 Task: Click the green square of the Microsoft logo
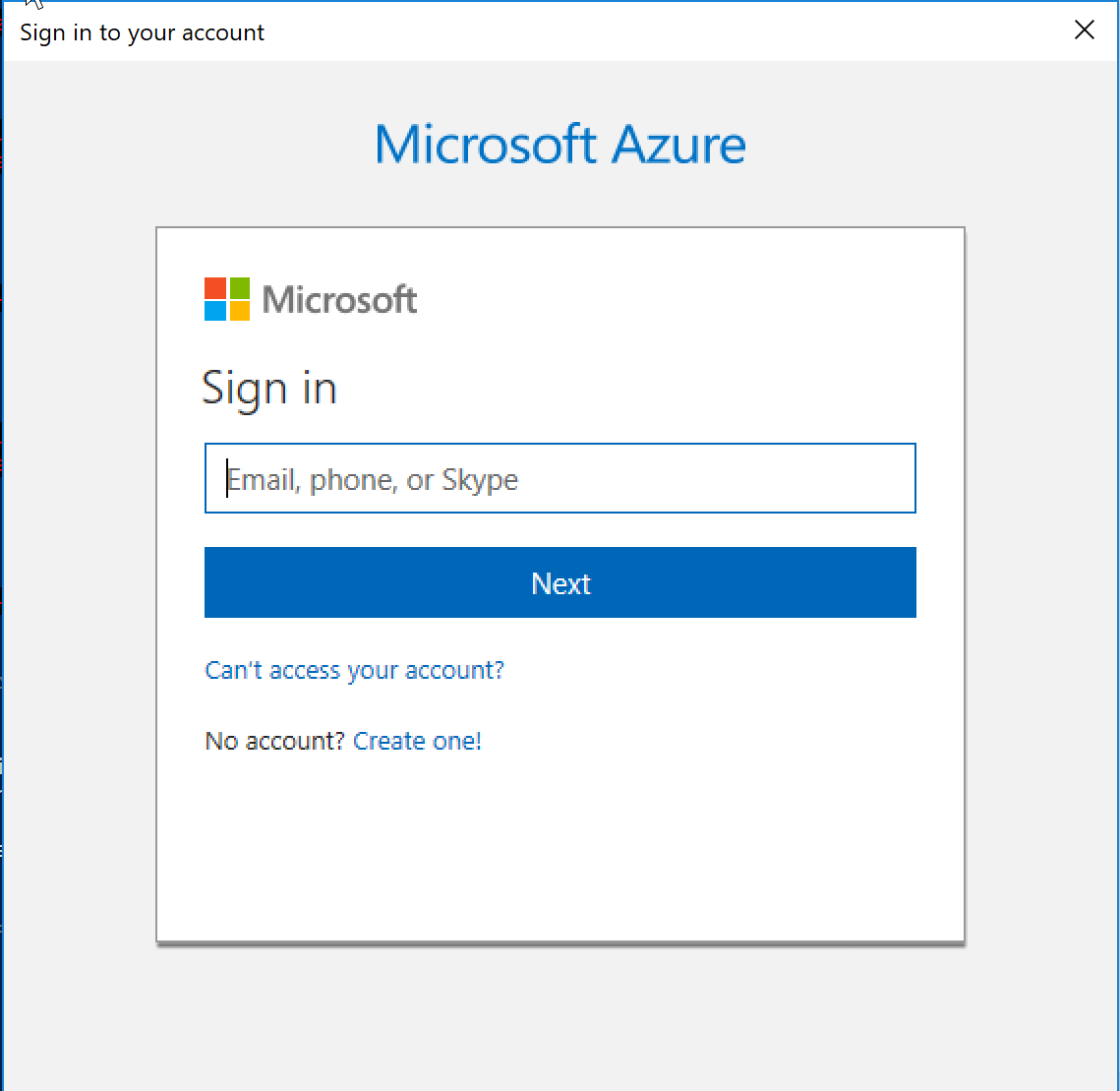239,288
